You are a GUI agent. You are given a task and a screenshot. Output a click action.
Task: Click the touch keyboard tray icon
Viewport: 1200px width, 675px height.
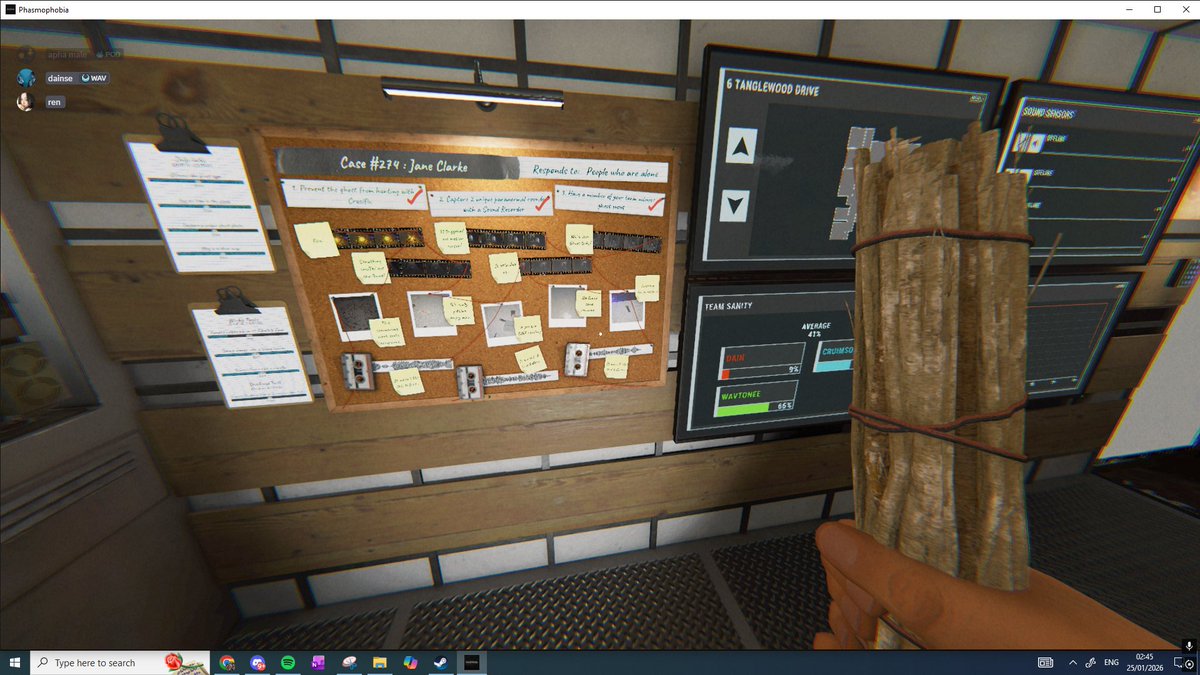coord(1045,662)
